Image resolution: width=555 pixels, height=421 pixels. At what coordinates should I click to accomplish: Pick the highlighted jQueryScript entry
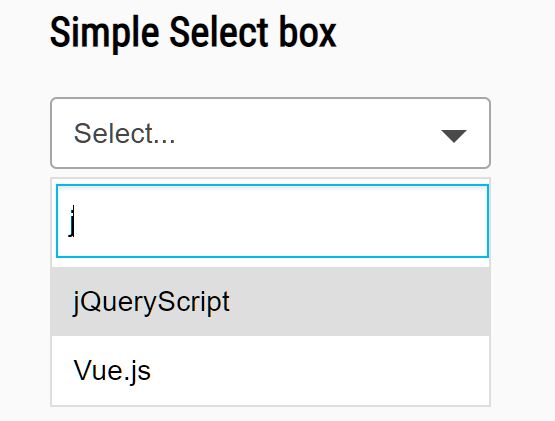(270, 301)
